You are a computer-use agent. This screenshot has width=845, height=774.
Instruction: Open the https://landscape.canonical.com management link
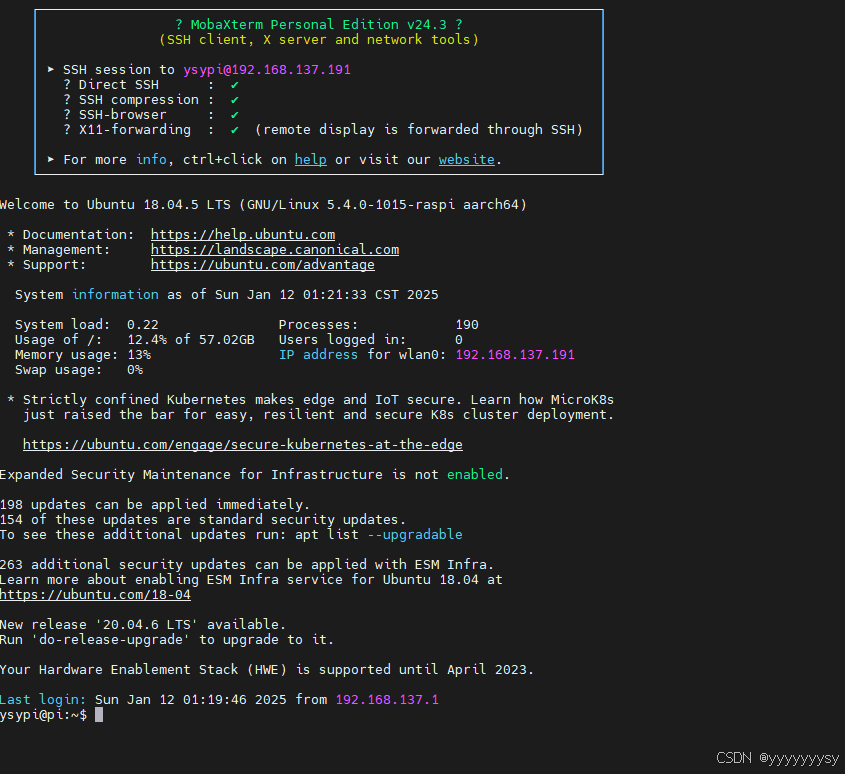[275, 250]
